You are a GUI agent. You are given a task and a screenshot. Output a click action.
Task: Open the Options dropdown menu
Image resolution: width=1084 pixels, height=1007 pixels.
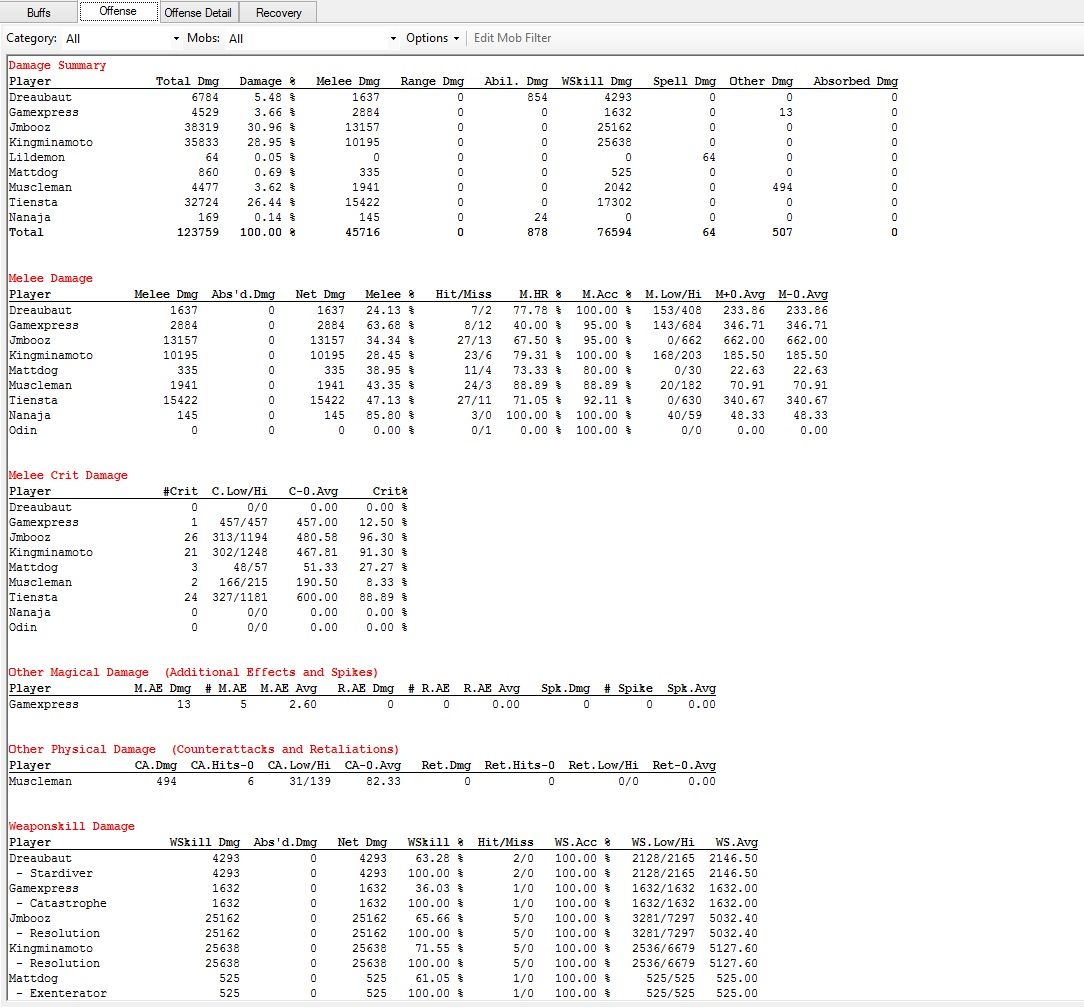point(432,38)
